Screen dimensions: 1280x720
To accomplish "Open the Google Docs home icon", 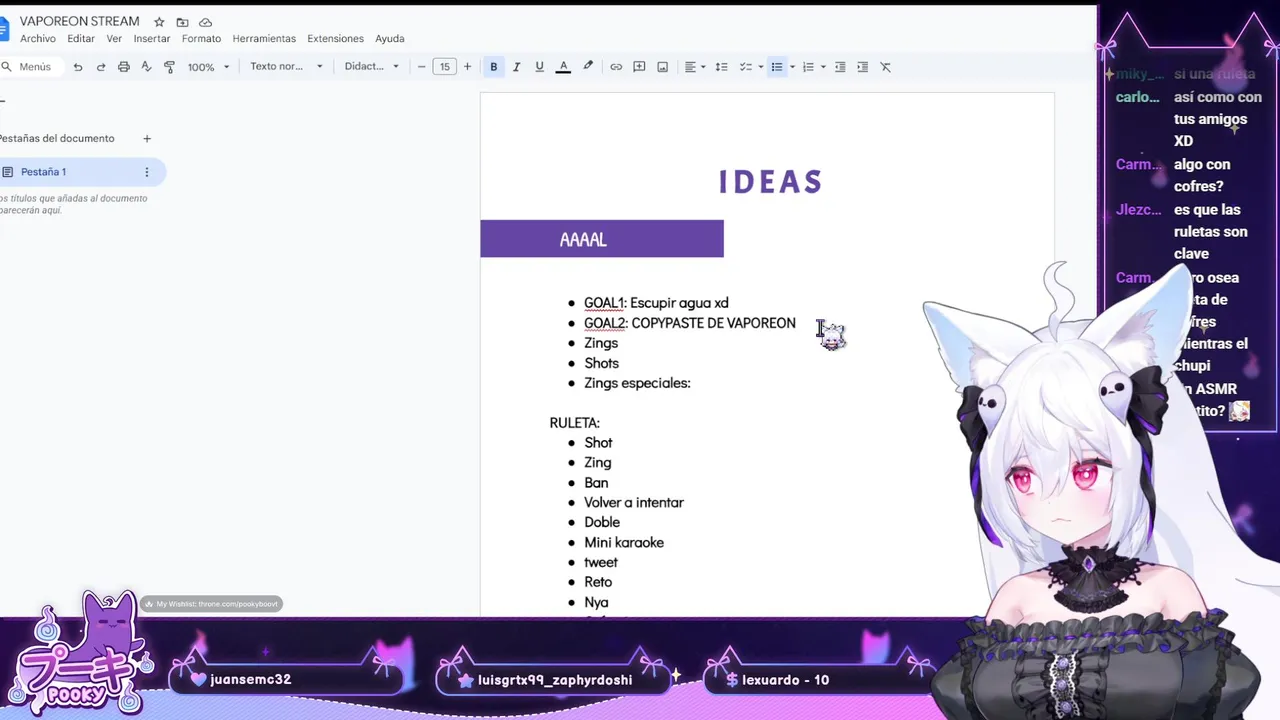I will tap(3, 29).
